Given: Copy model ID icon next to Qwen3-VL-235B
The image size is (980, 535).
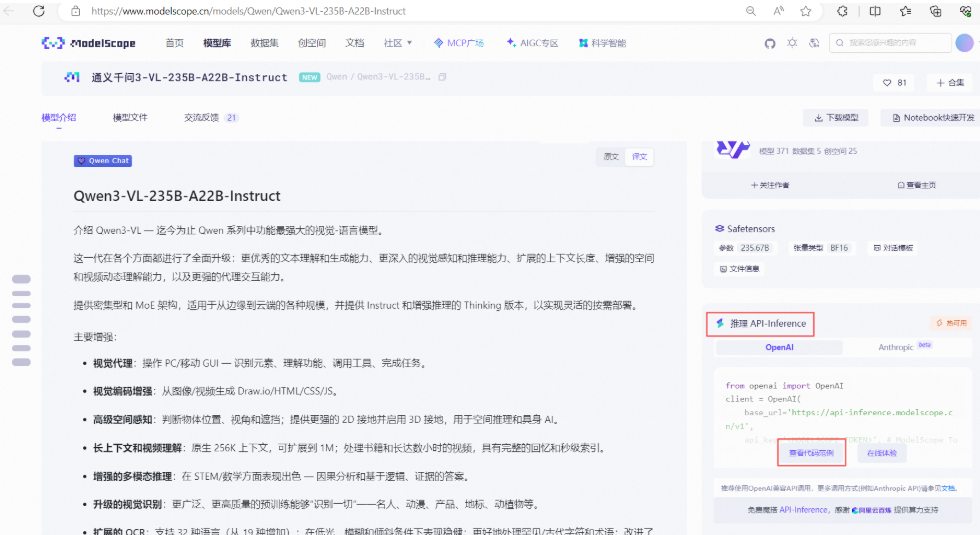Looking at the screenshot, I should point(442,77).
